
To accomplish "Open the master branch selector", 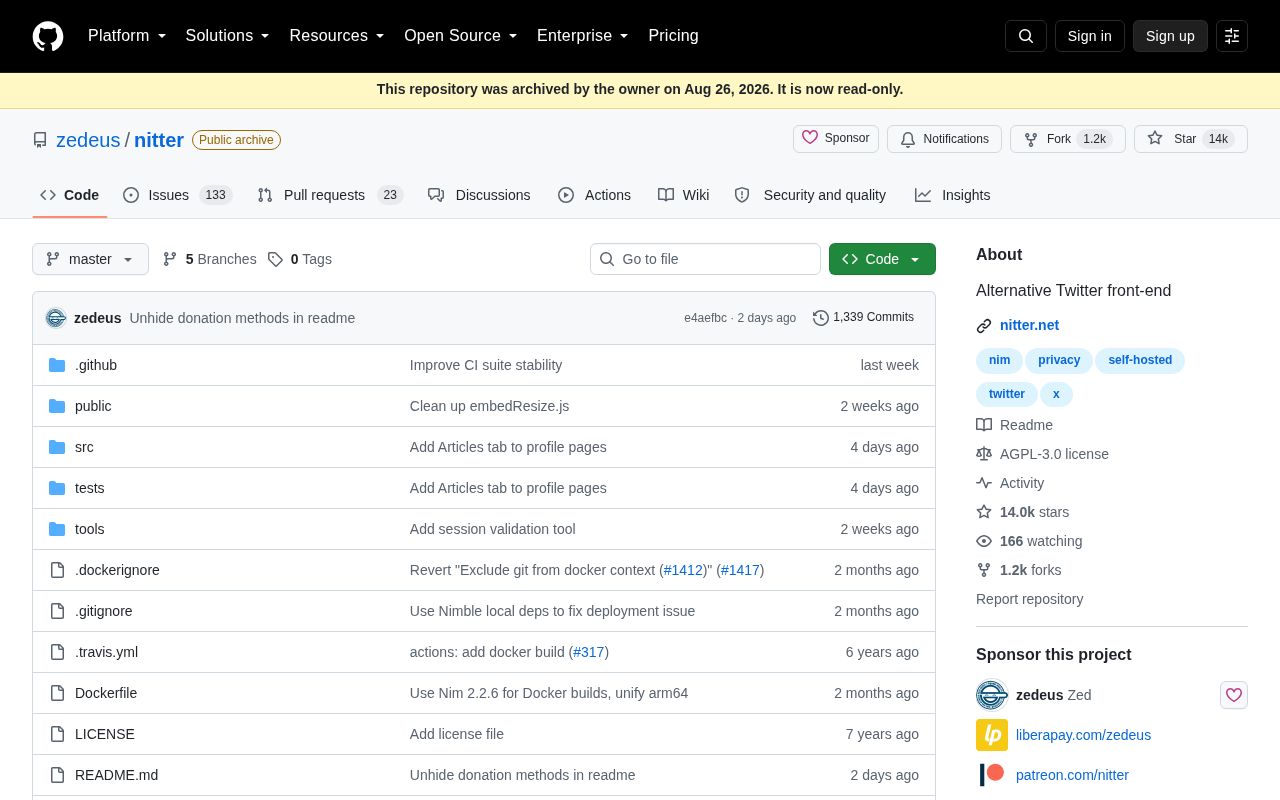I will point(90,259).
